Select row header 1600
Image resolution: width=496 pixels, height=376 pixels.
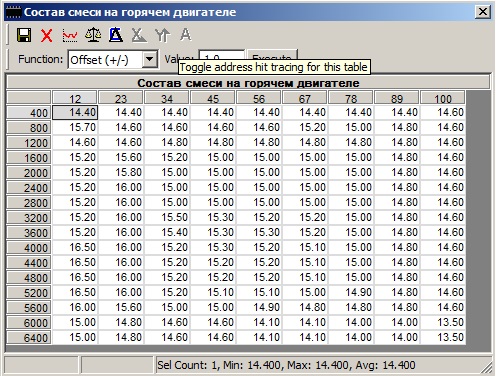pos(29,158)
